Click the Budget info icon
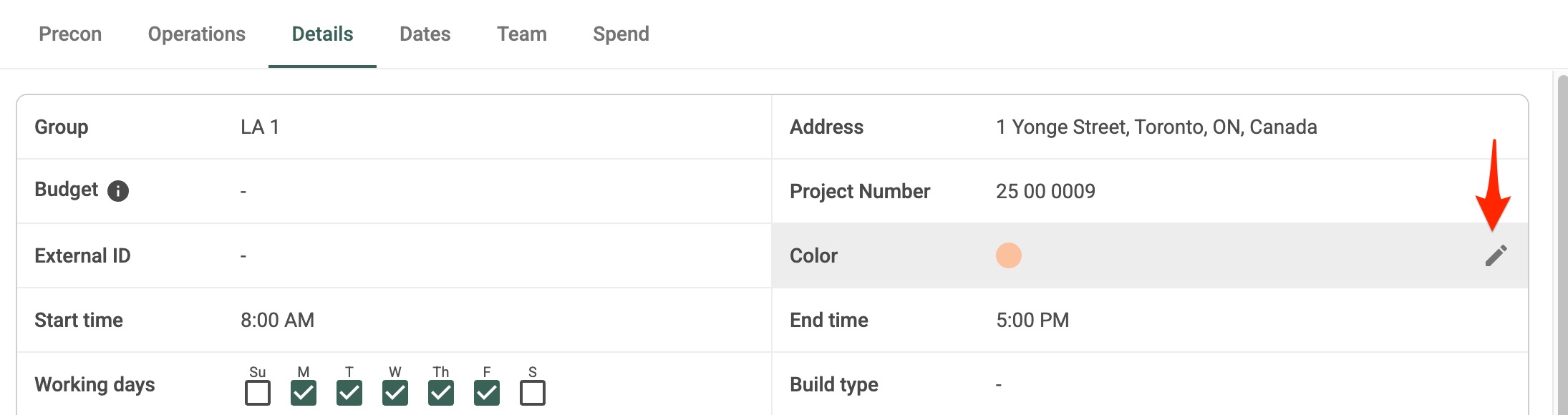This screenshot has height=415, width=1568. point(118,191)
